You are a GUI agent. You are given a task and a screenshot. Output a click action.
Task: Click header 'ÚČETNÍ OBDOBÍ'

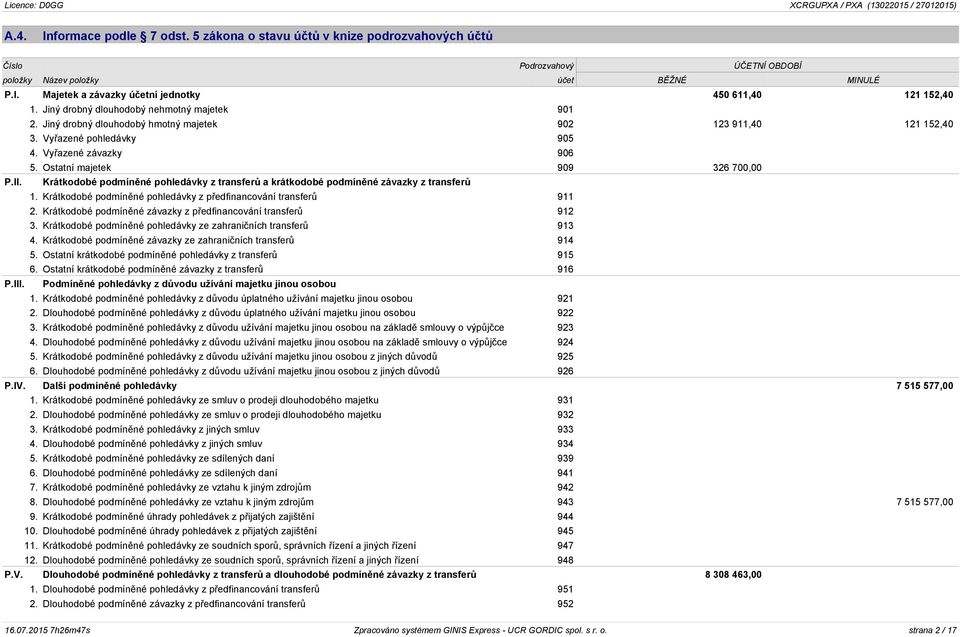click(x=767, y=66)
